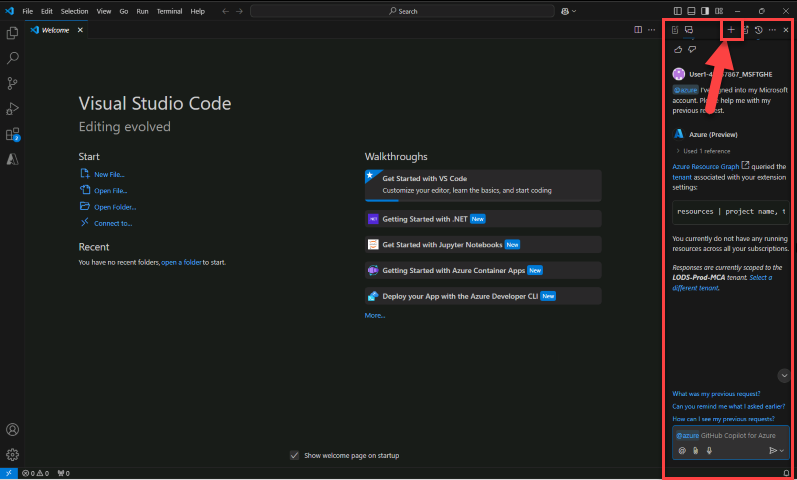
Task: Open Source Control view
Action: click(13, 84)
